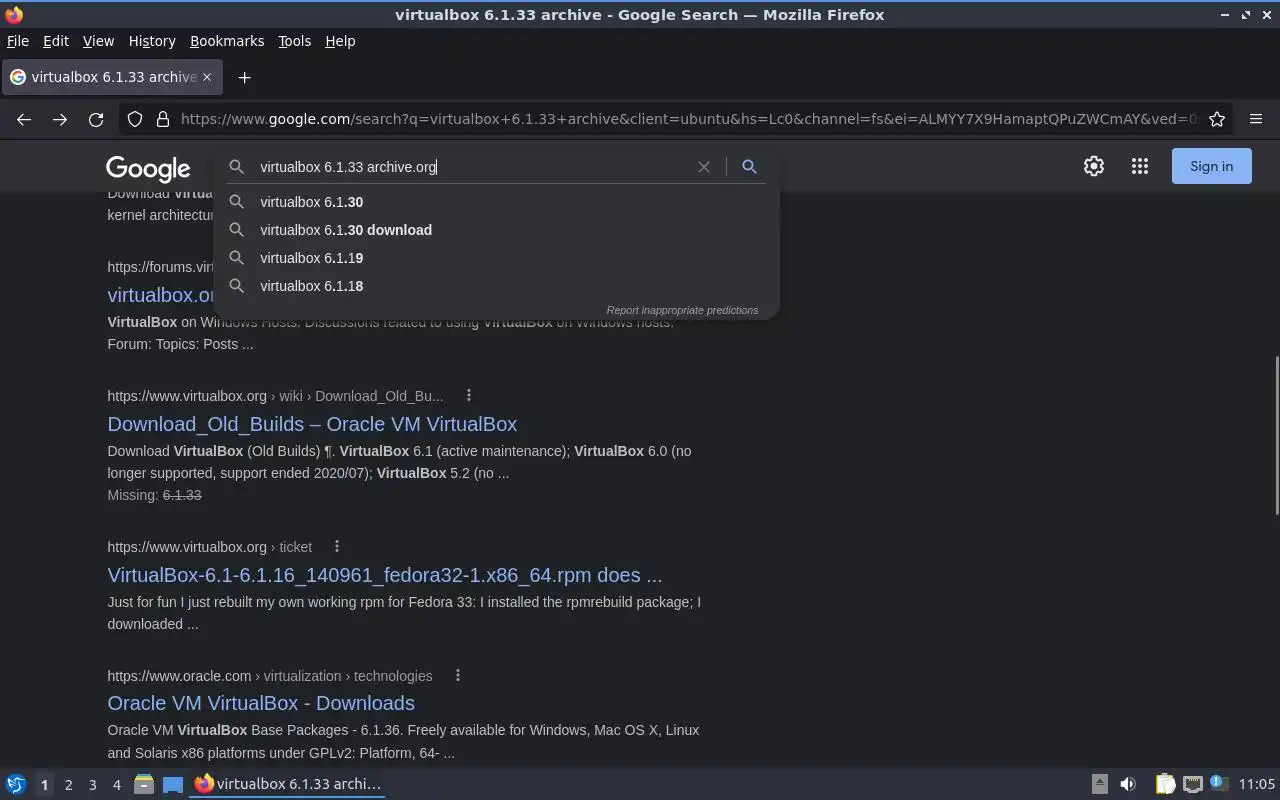1280x800 pixels.
Task: Go back to the previous page
Action: point(24,119)
